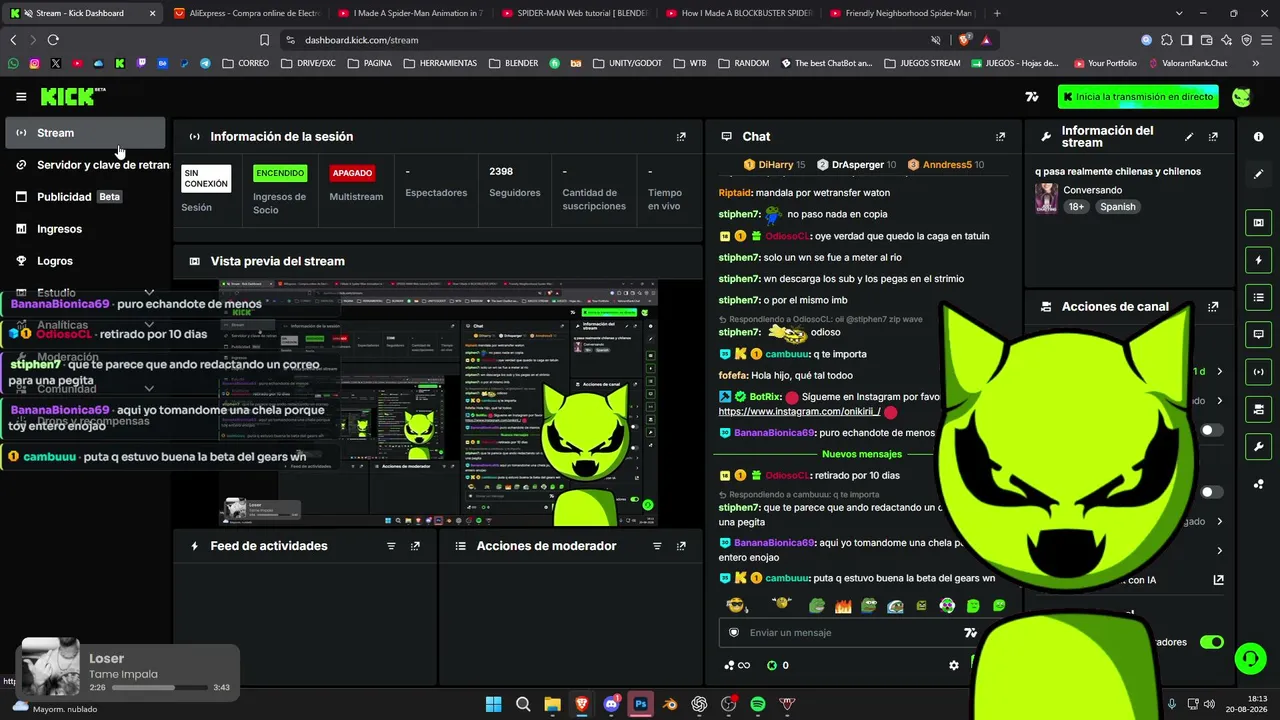This screenshot has height=720, width=1280.
Task: Pop out the Información de la sesión panel
Action: pos(681,137)
